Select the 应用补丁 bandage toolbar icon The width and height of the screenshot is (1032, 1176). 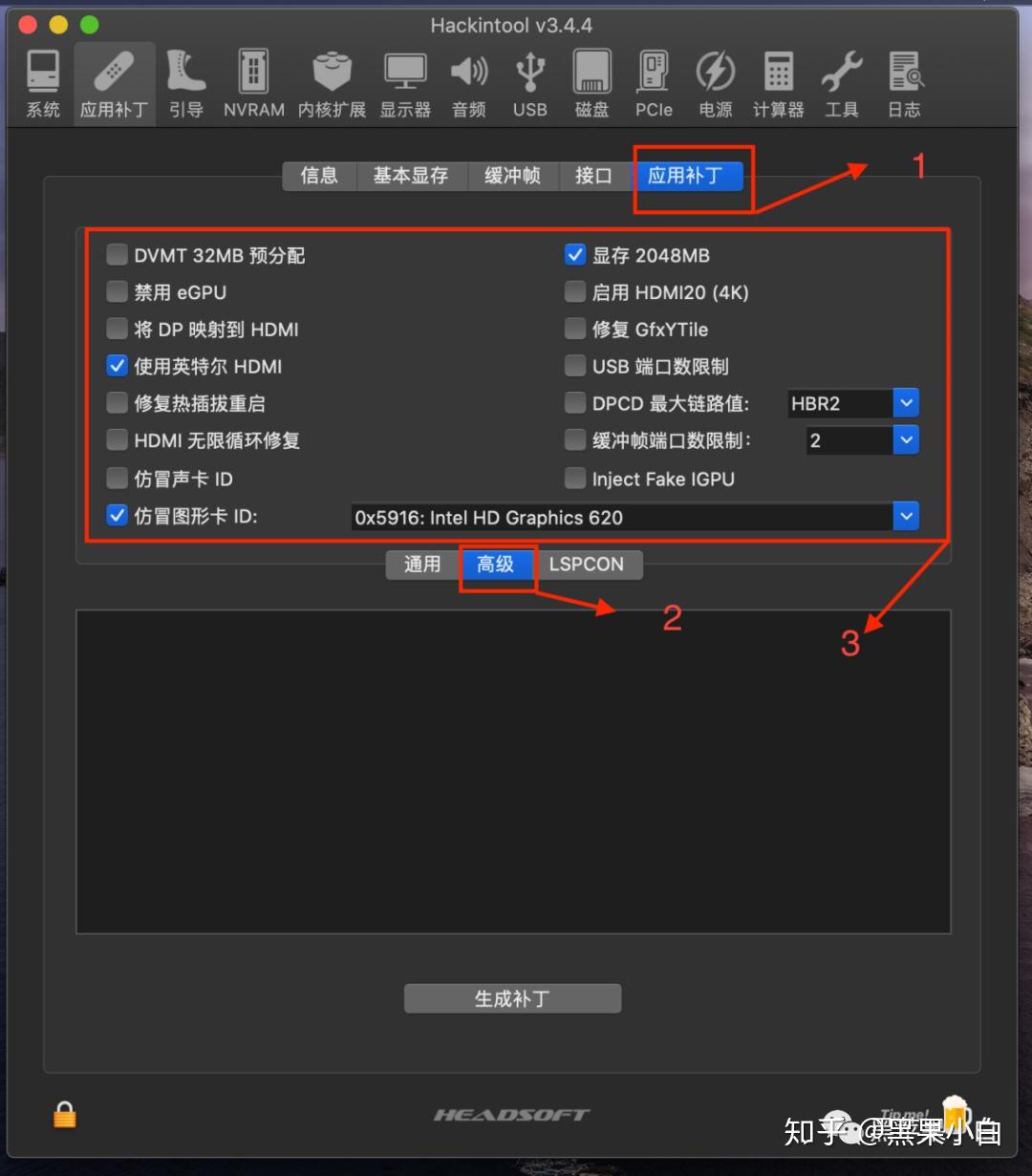(114, 84)
